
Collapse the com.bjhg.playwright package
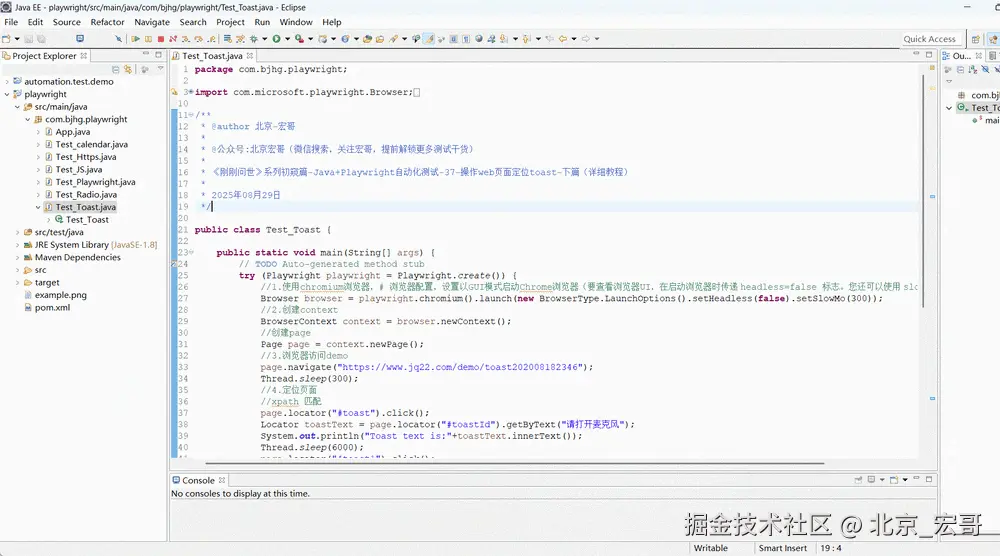(x=27, y=119)
